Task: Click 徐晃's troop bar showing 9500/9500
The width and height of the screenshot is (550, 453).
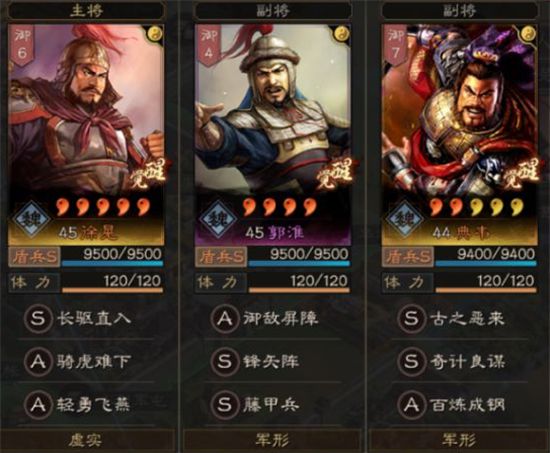Action: (113, 257)
